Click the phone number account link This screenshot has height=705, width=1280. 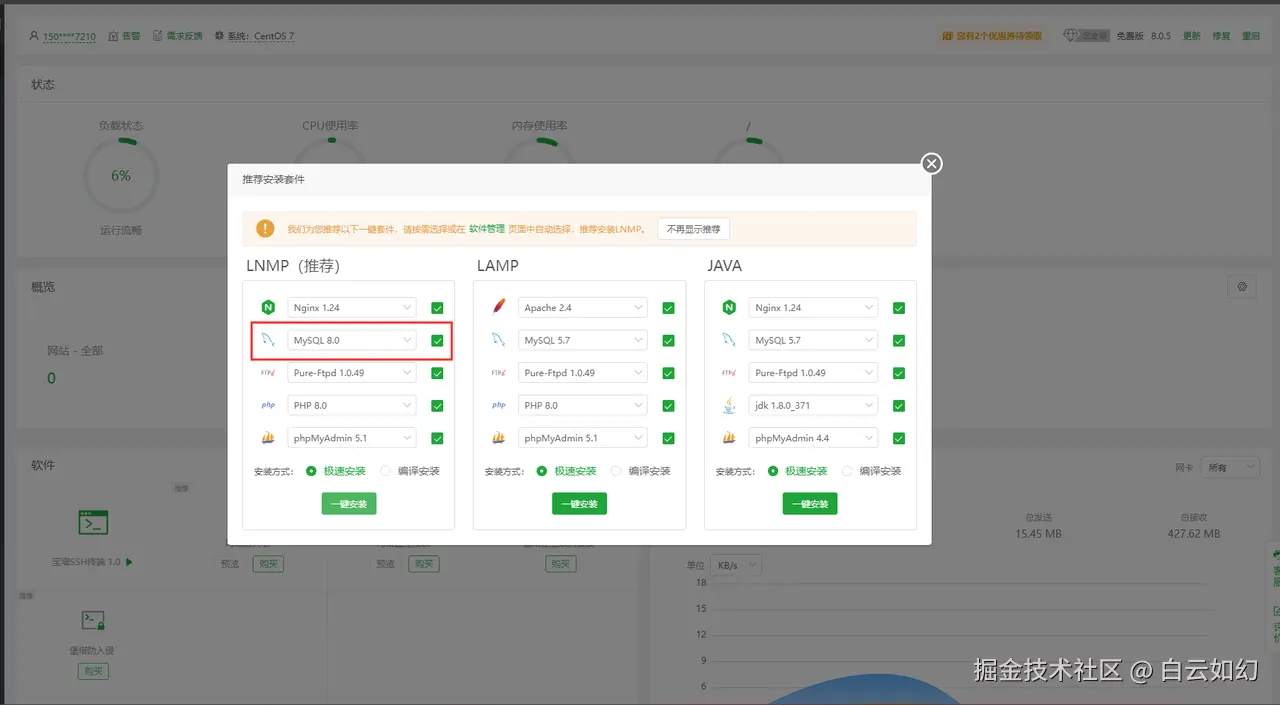click(x=69, y=36)
